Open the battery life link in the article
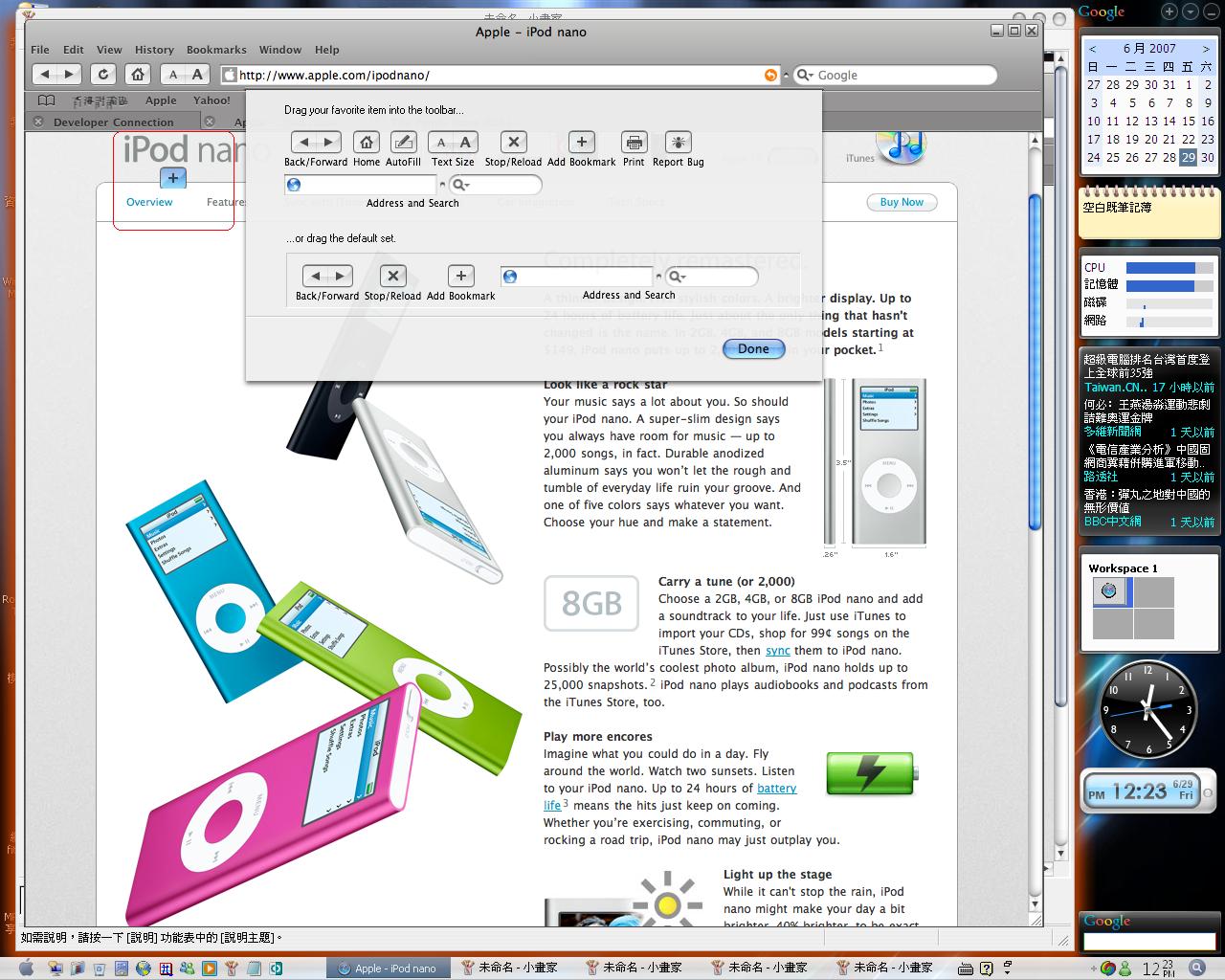 776,789
